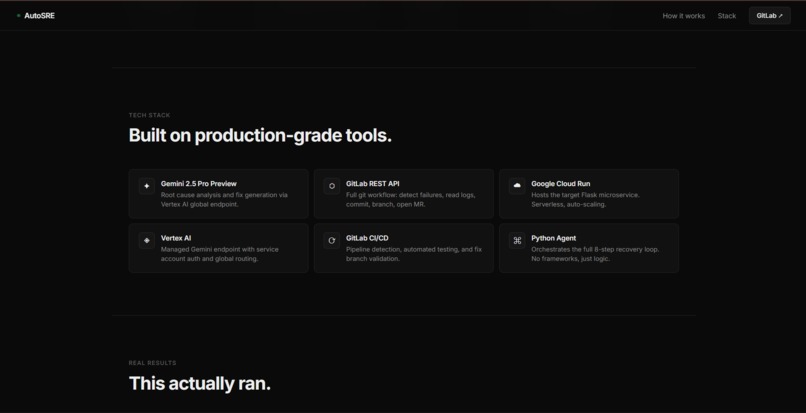This screenshot has height=413, width=806.
Task: Click the diamond icon beside Vertex AI
Action: (x=146, y=240)
